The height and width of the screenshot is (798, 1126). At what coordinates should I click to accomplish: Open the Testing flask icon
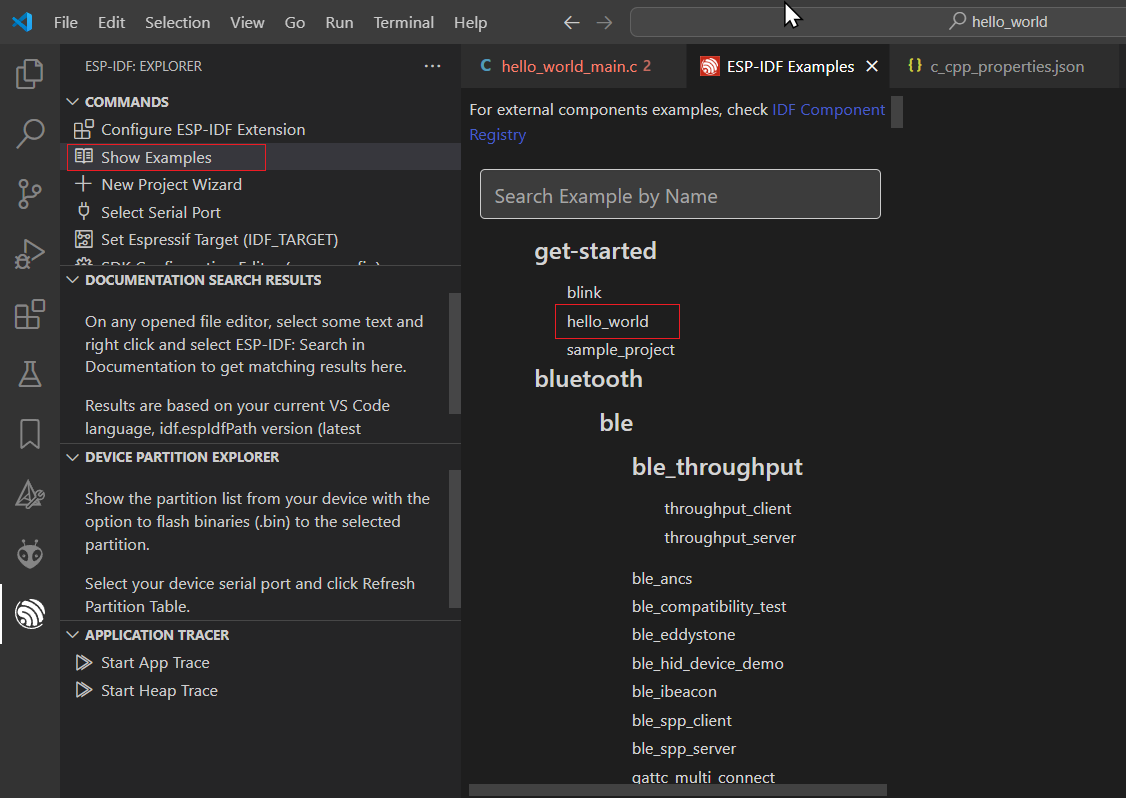click(29, 374)
